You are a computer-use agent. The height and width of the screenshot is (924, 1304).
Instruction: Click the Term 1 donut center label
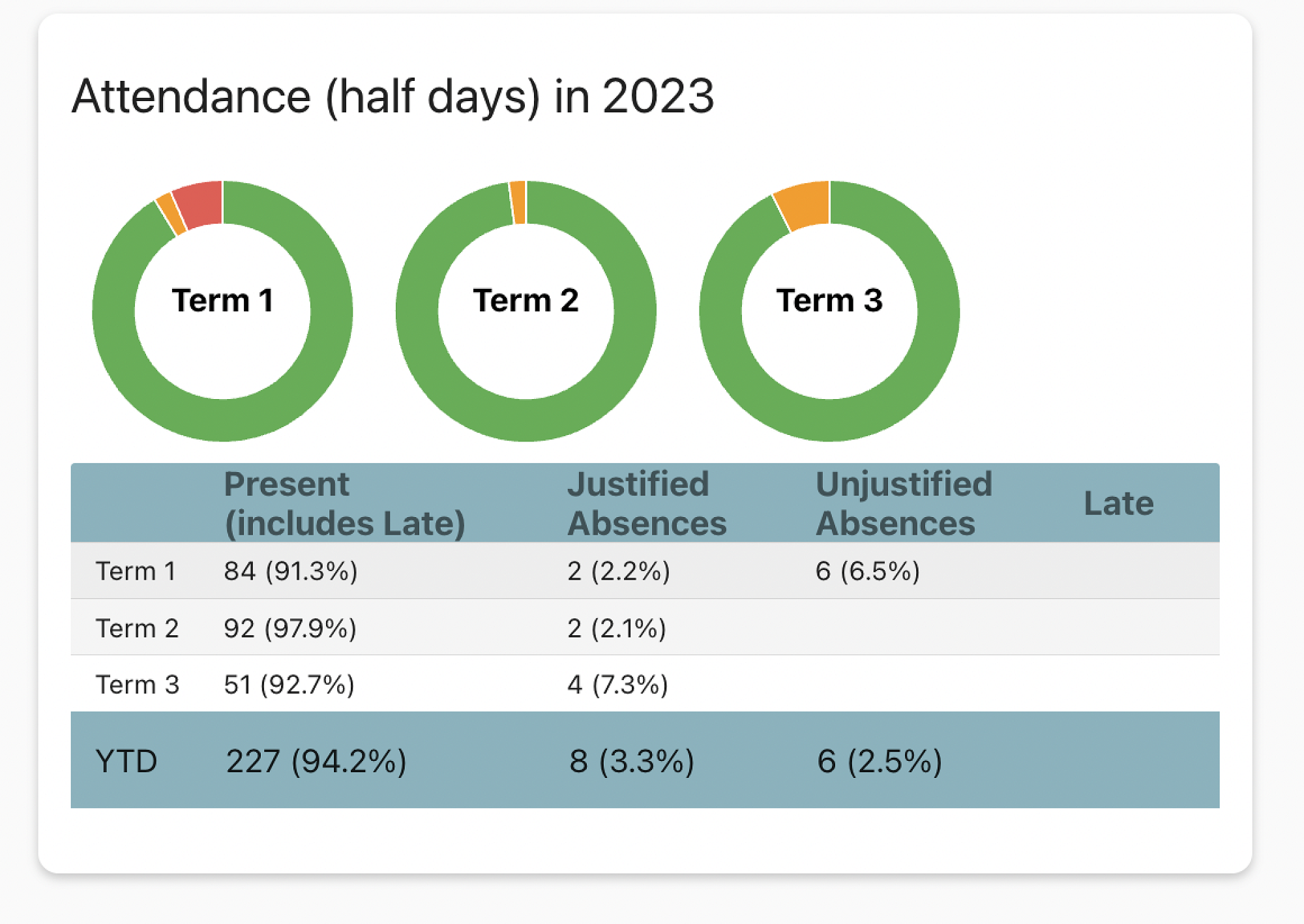[x=222, y=301]
